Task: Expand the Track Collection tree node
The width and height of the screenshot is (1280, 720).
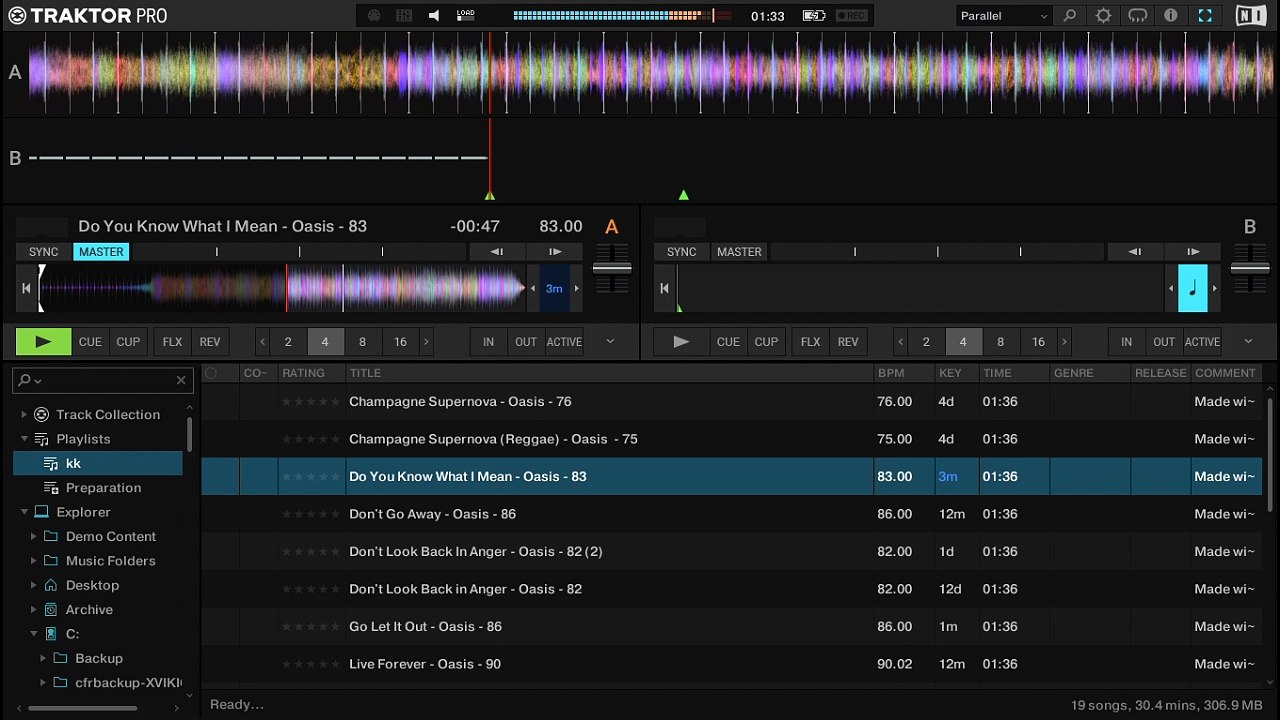Action: (x=24, y=414)
